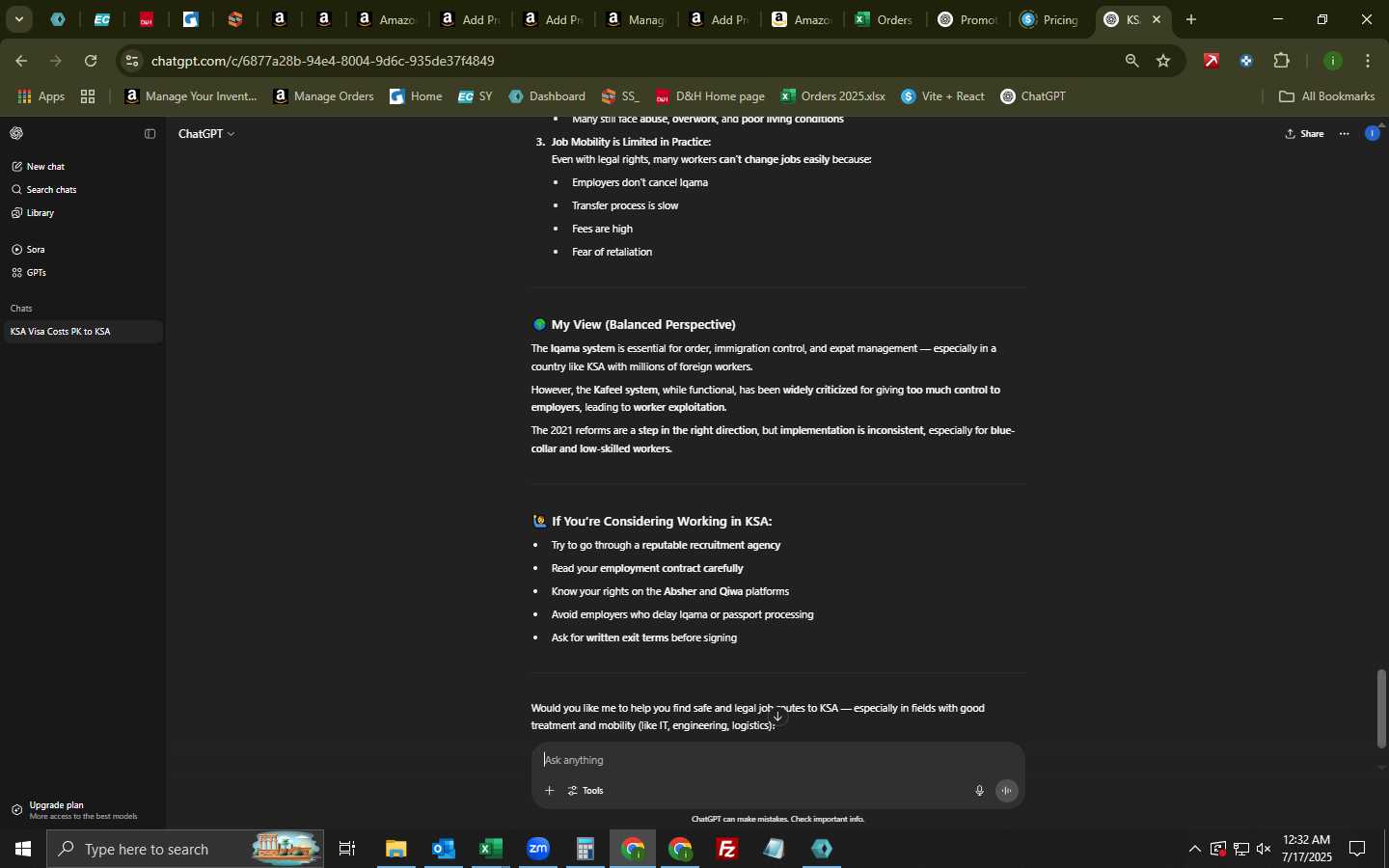1389x868 pixels.
Task: Click Upgrade plan in the sidebar
Action: tap(82, 810)
